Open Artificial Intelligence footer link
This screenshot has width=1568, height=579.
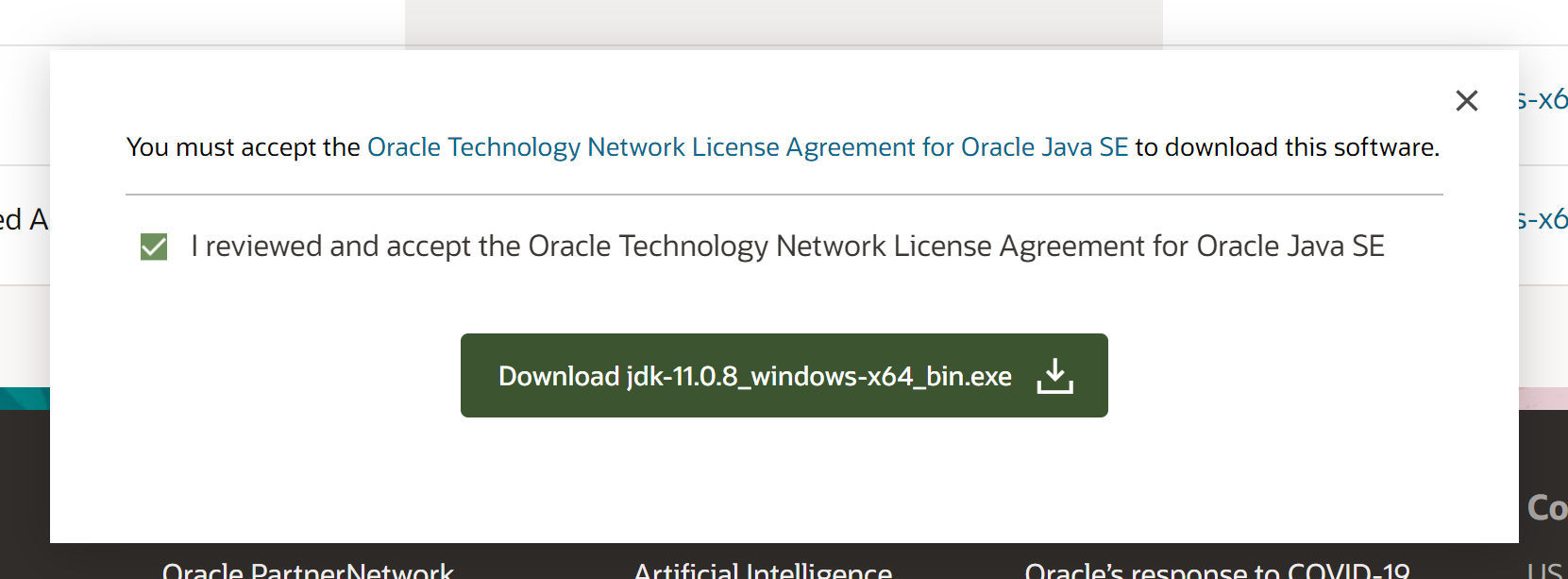tap(763, 570)
